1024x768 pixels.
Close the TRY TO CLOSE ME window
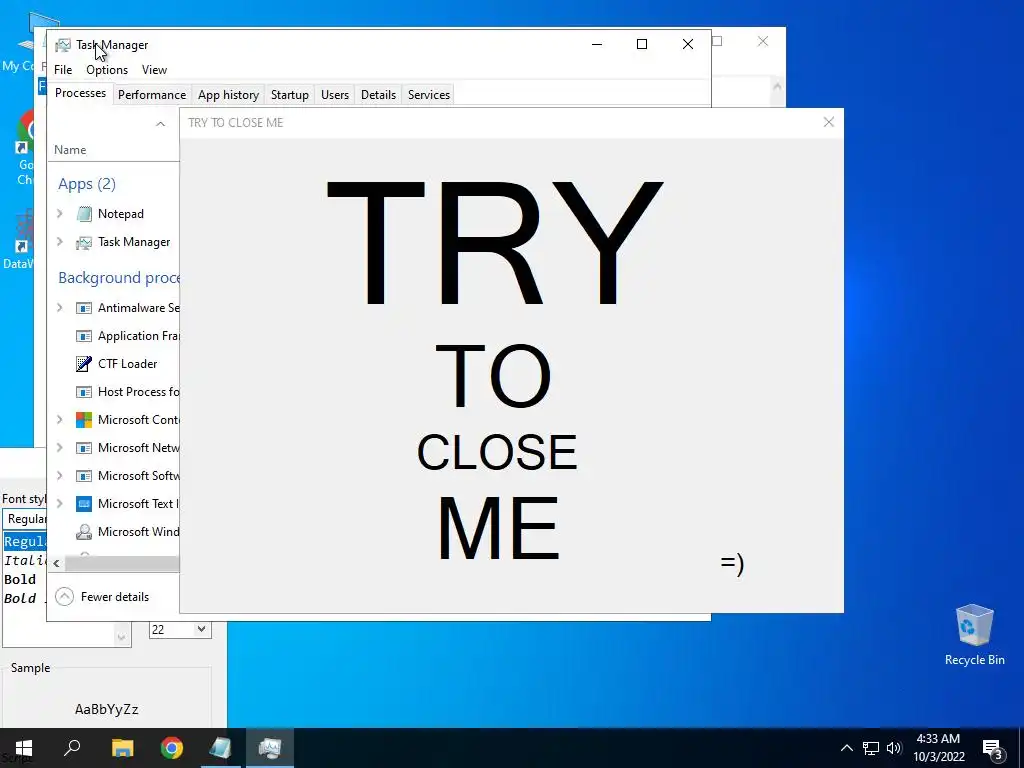pos(829,122)
